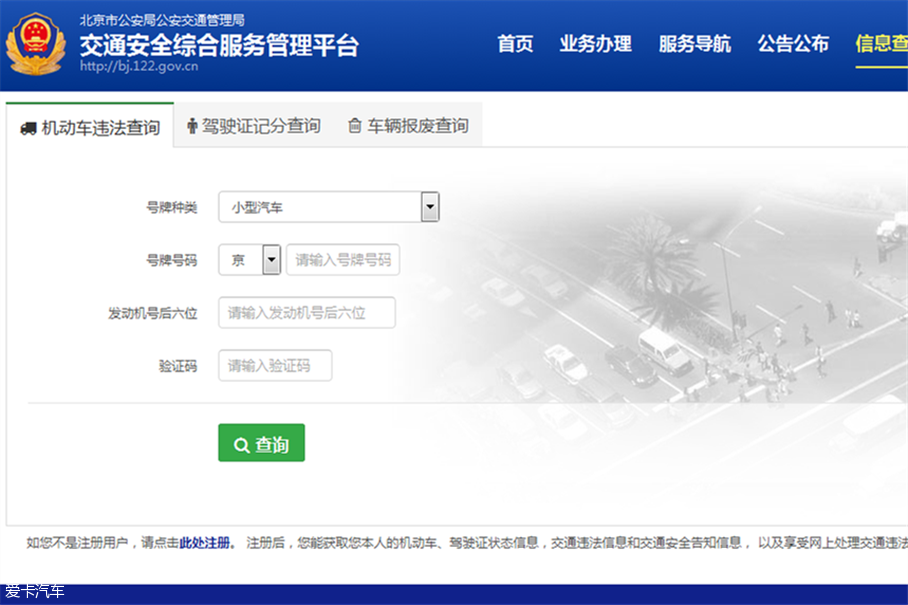Click the bj.122.gov.cn URL in header
The image size is (908, 605).
pos(138,67)
